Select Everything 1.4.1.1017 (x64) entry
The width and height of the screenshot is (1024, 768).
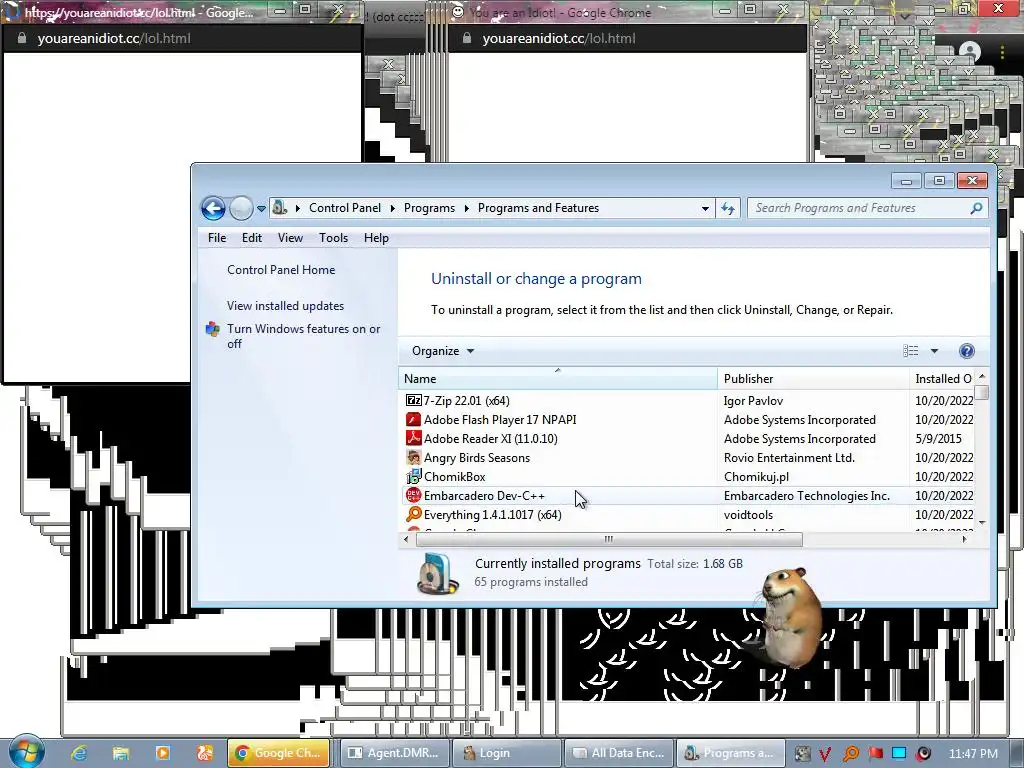point(492,515)
